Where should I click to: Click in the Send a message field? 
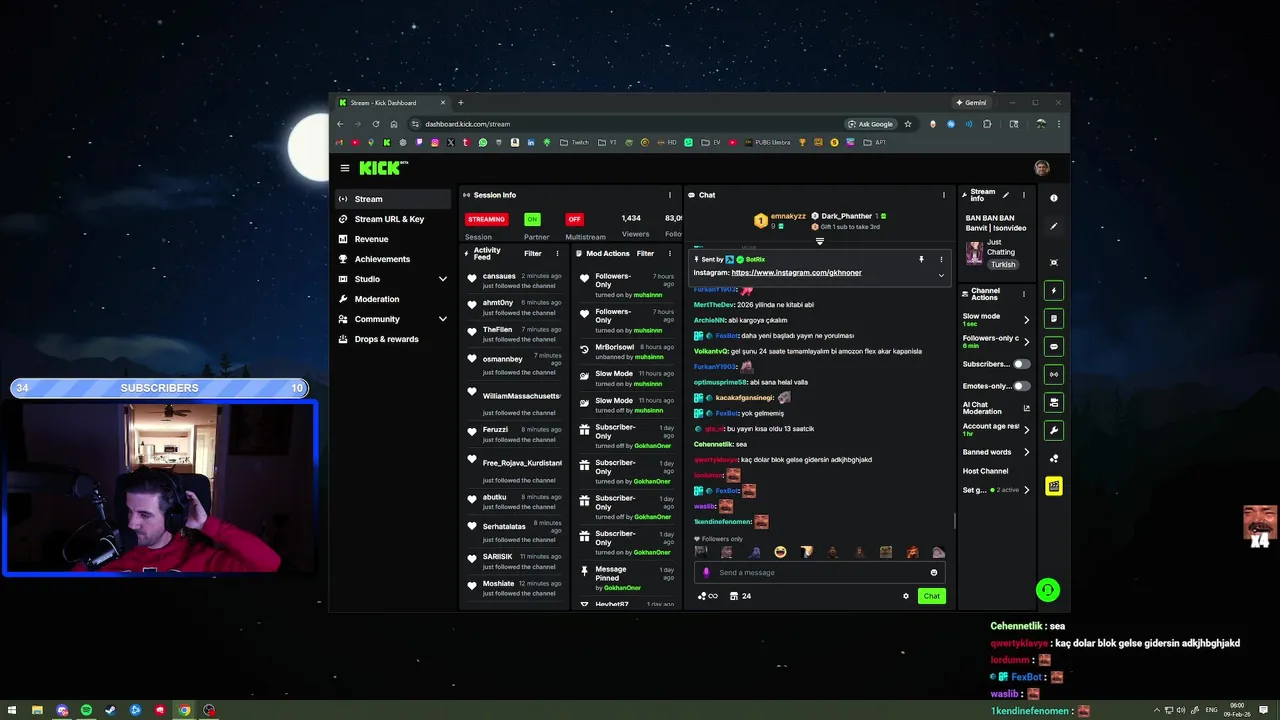(x=820, y=573)
